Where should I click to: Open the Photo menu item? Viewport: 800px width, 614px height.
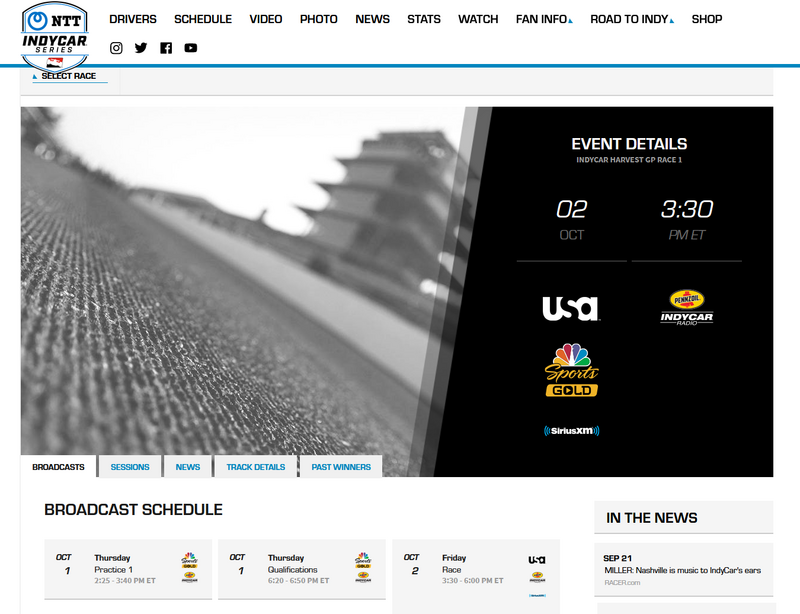point(318,19)
